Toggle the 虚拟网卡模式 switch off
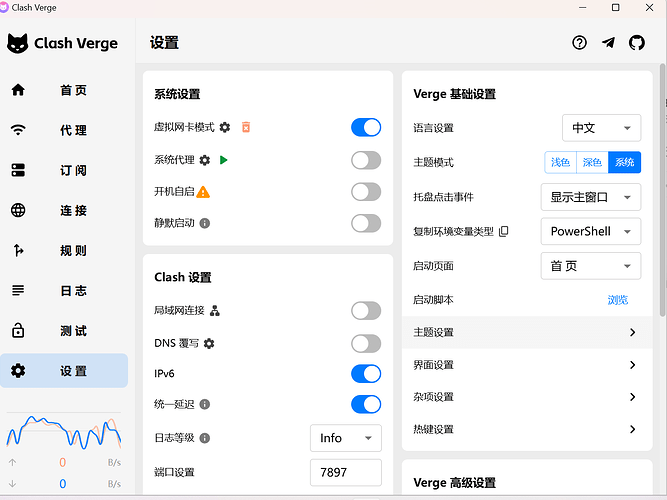 tap(366, 127)
